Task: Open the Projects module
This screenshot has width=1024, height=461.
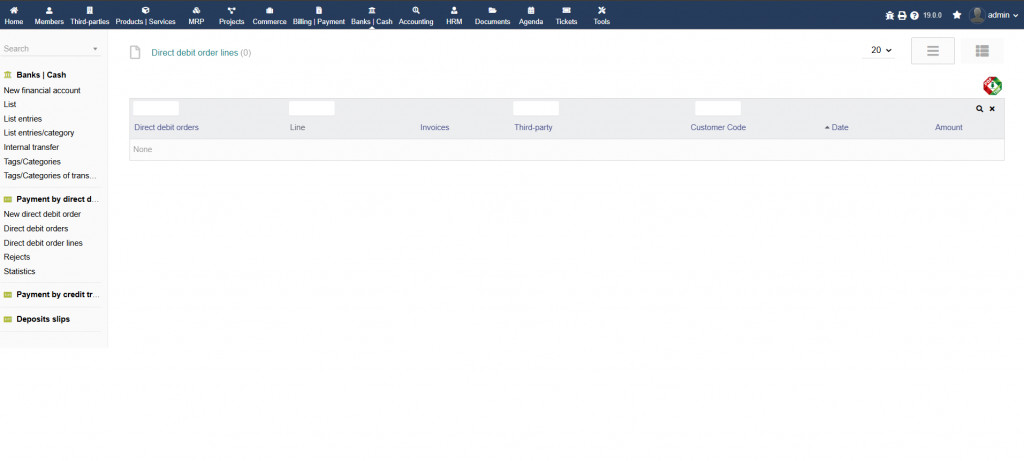Action: 231,15
